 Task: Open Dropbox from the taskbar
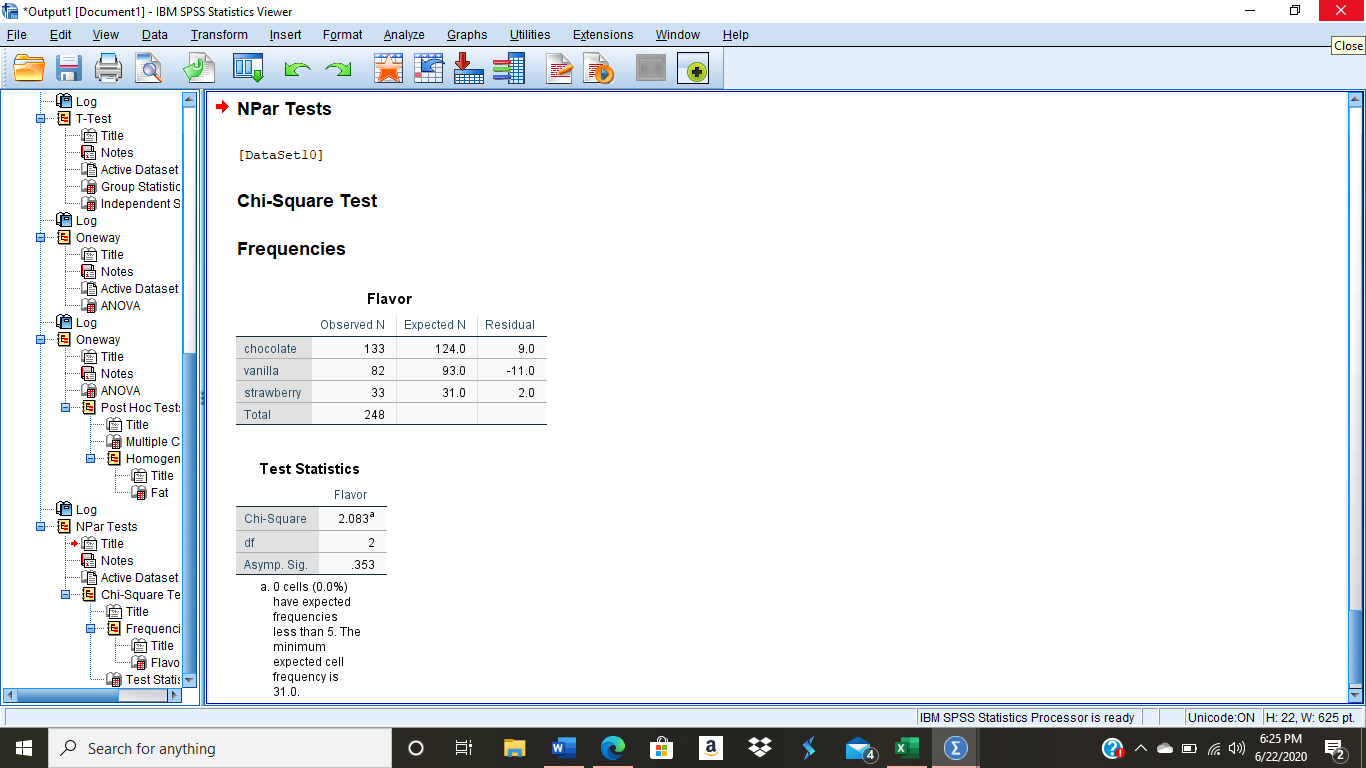[759, 748]
